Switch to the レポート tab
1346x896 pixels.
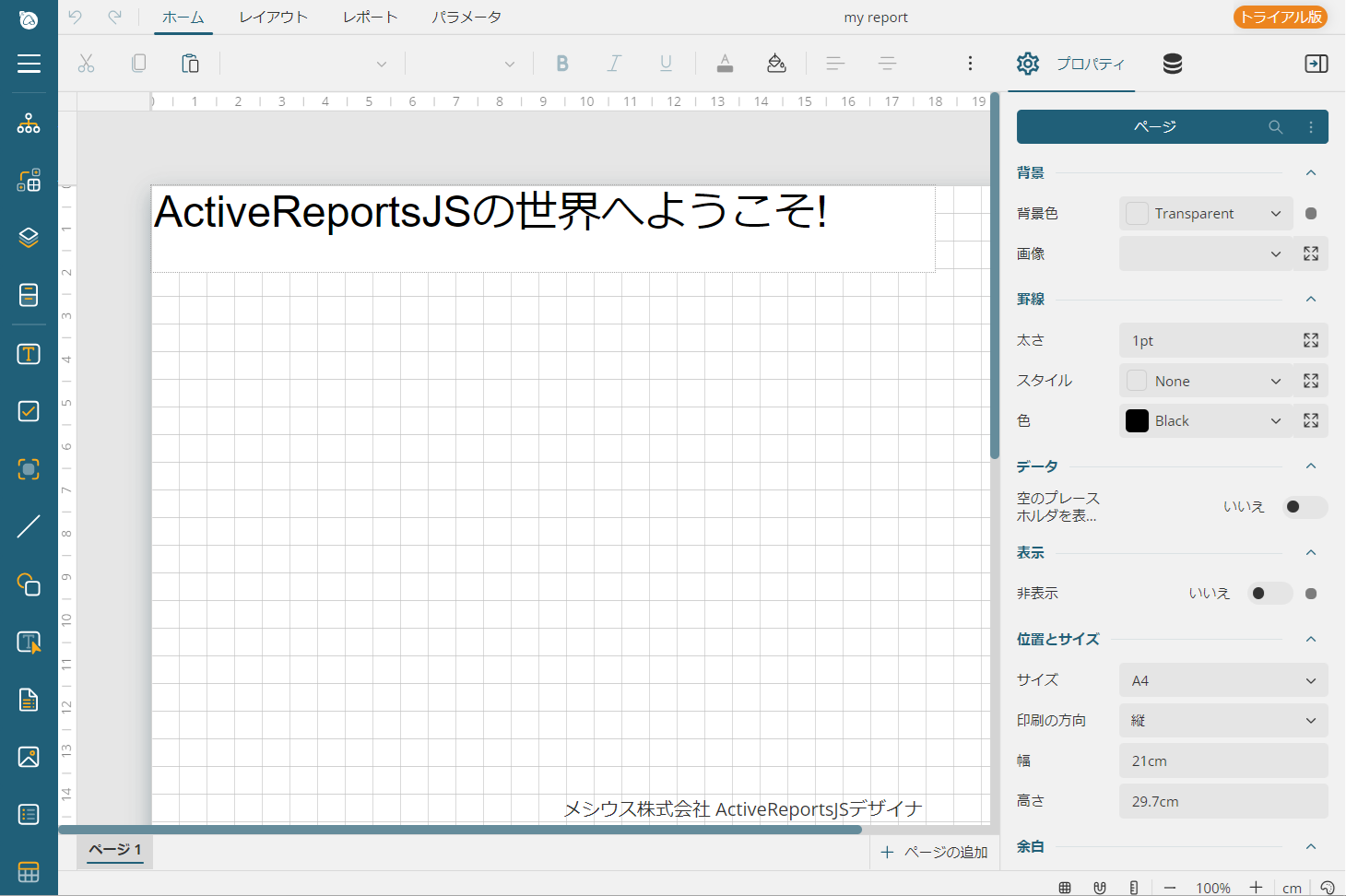371,17
